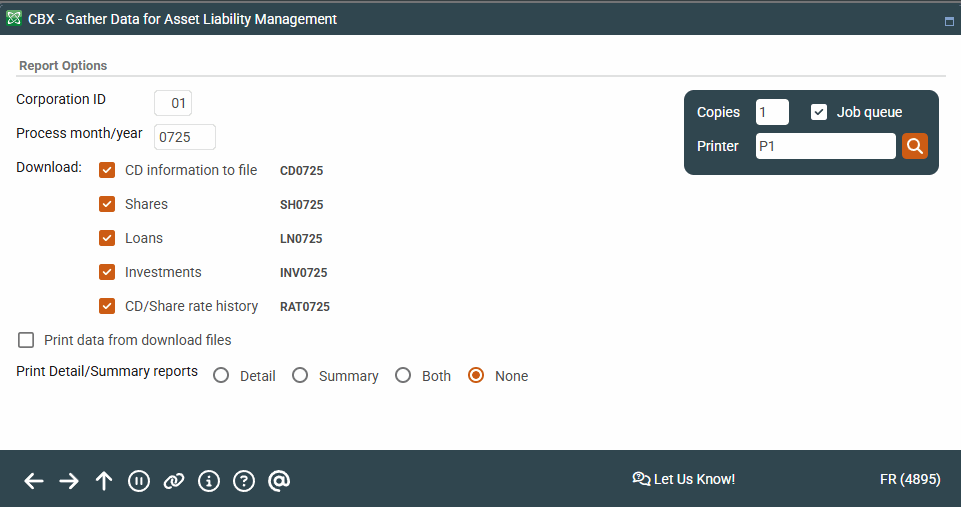This screenshot has width=961, height=507.
Task: Open the question mark help icon
Action: (x=244, y=481)
